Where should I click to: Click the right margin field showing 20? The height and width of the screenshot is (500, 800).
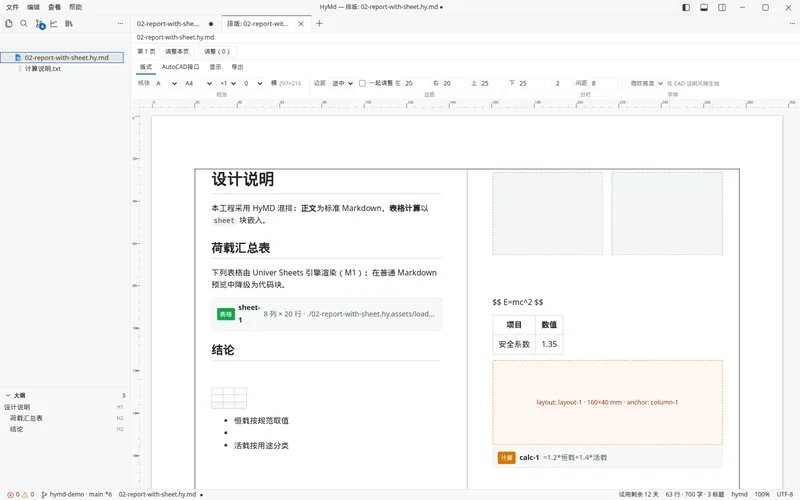pyautogui.click(x=454, y=83)
